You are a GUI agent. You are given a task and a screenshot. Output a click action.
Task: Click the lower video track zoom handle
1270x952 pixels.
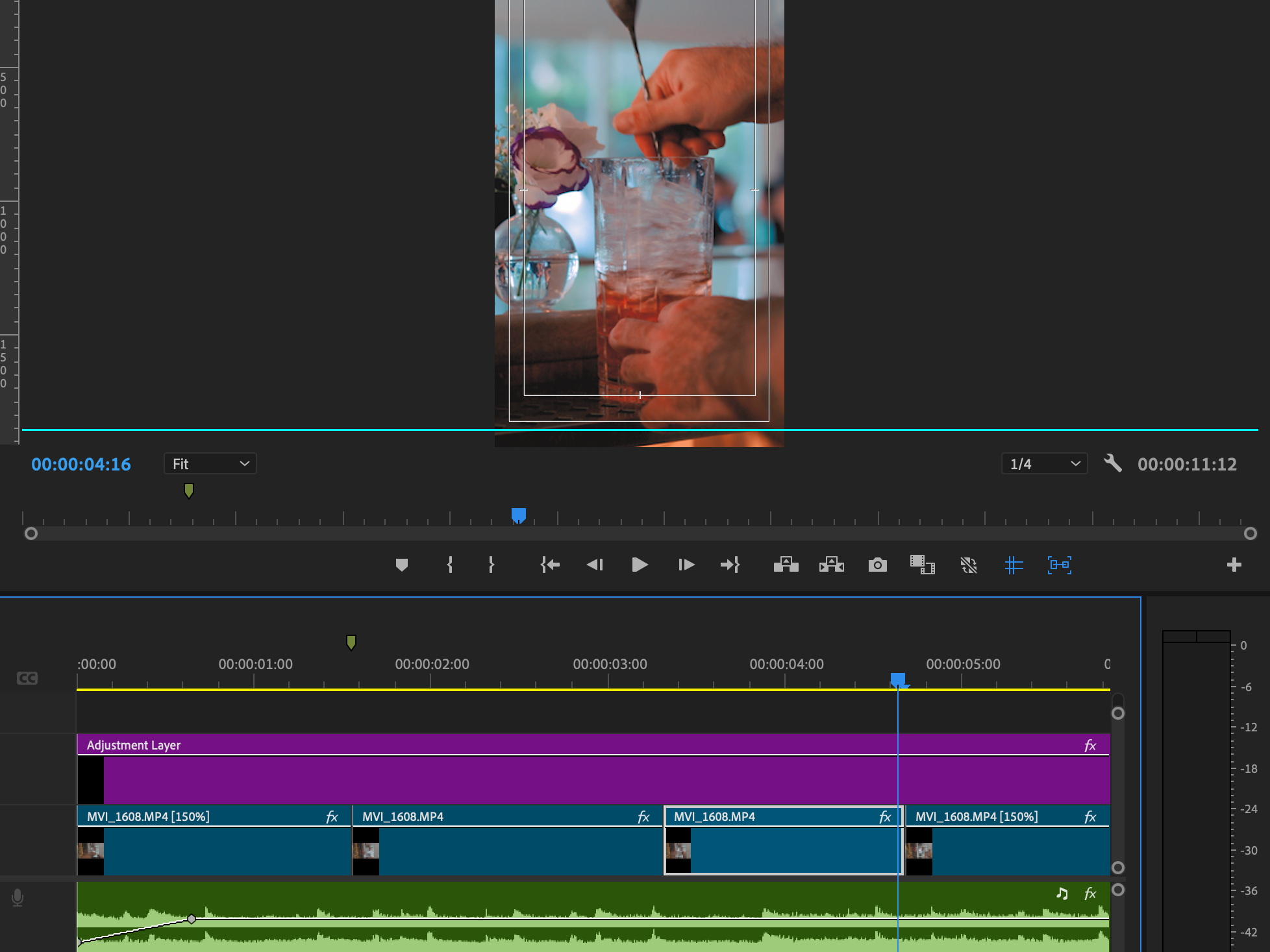click(1118, 868)
